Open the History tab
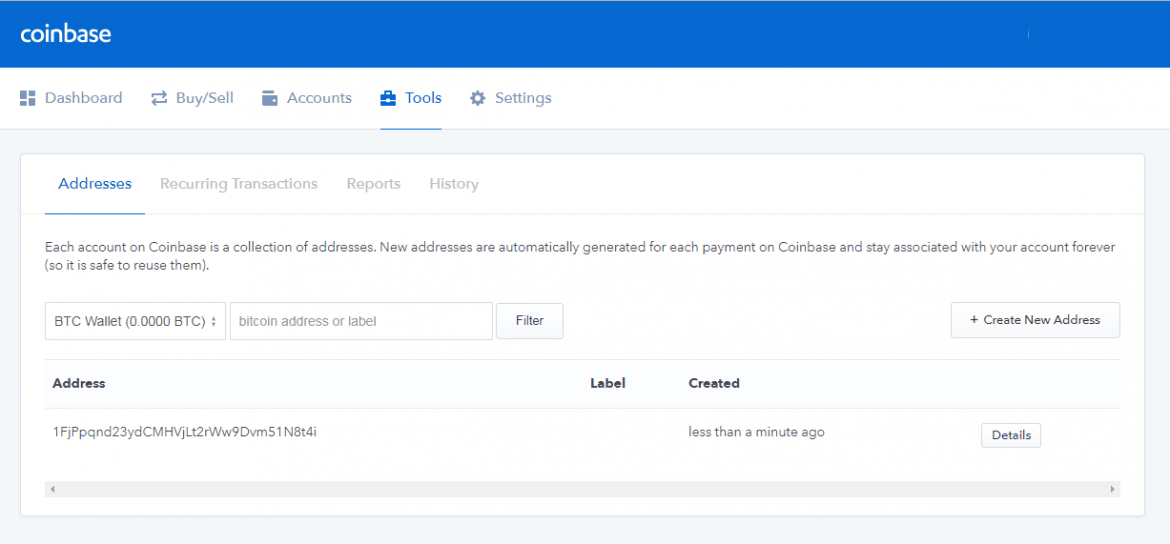1170x544 pixels. pos(454,184)
